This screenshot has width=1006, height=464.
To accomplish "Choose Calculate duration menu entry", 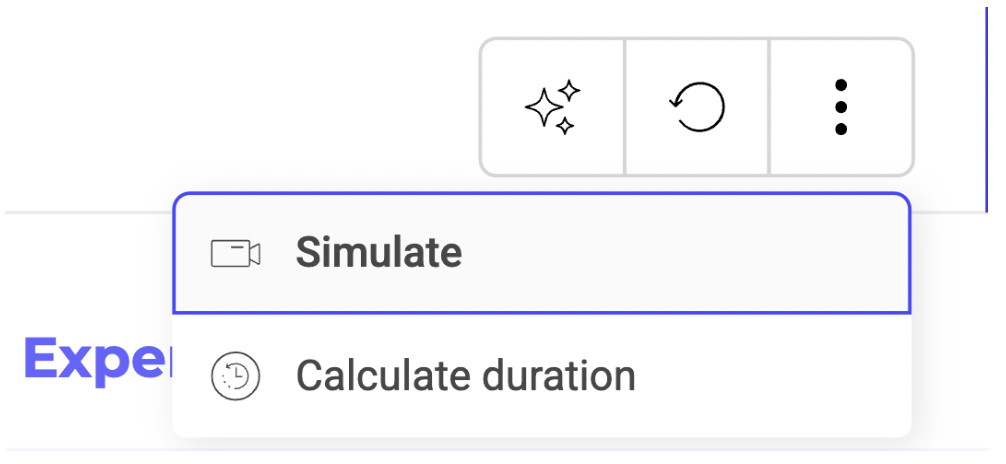I will [x=541, y=375].
